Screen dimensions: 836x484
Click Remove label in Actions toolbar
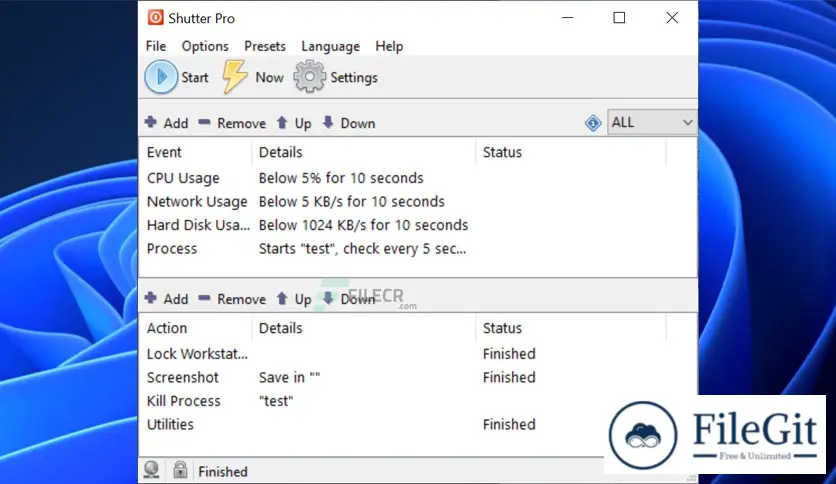[x=242, y=300]
